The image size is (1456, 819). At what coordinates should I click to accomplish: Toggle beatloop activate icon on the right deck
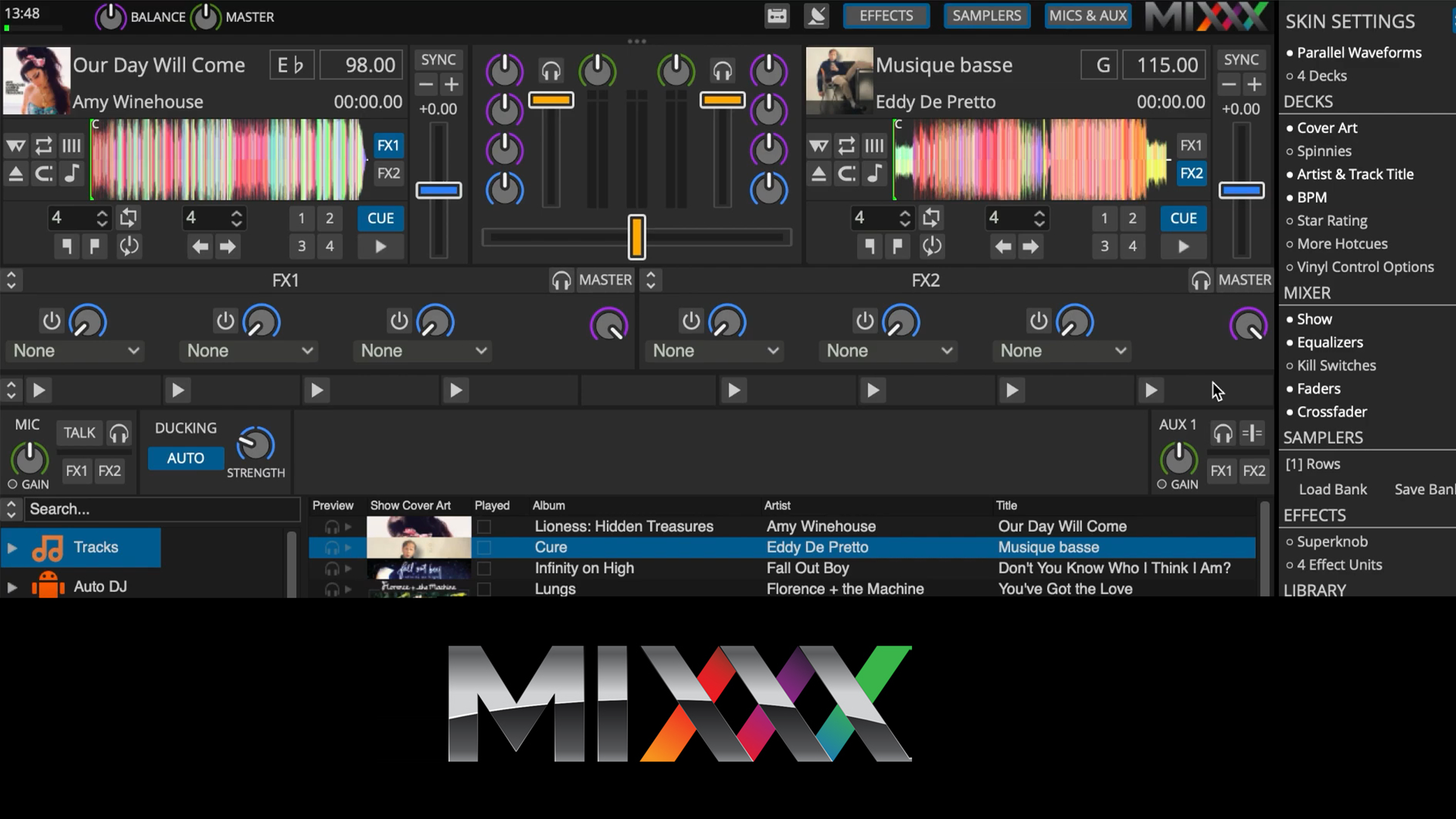pyautogui.click(x=932, y=218)
